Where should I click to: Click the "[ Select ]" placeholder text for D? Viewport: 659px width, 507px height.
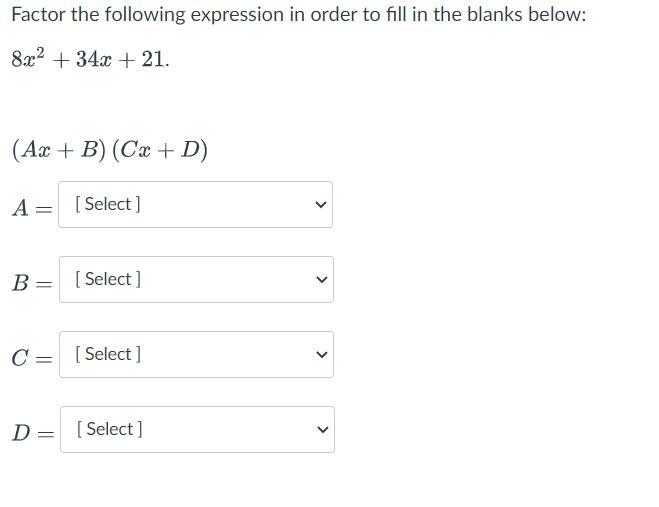[x=109, y=429]
